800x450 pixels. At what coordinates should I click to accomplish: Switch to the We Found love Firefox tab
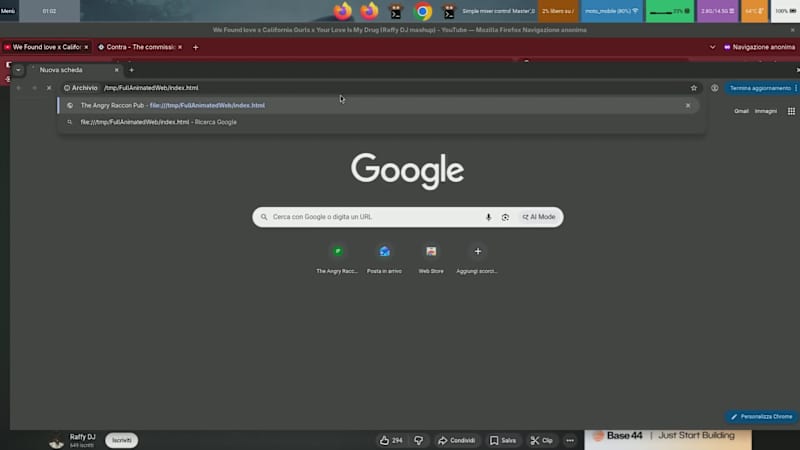click(46, 47)
